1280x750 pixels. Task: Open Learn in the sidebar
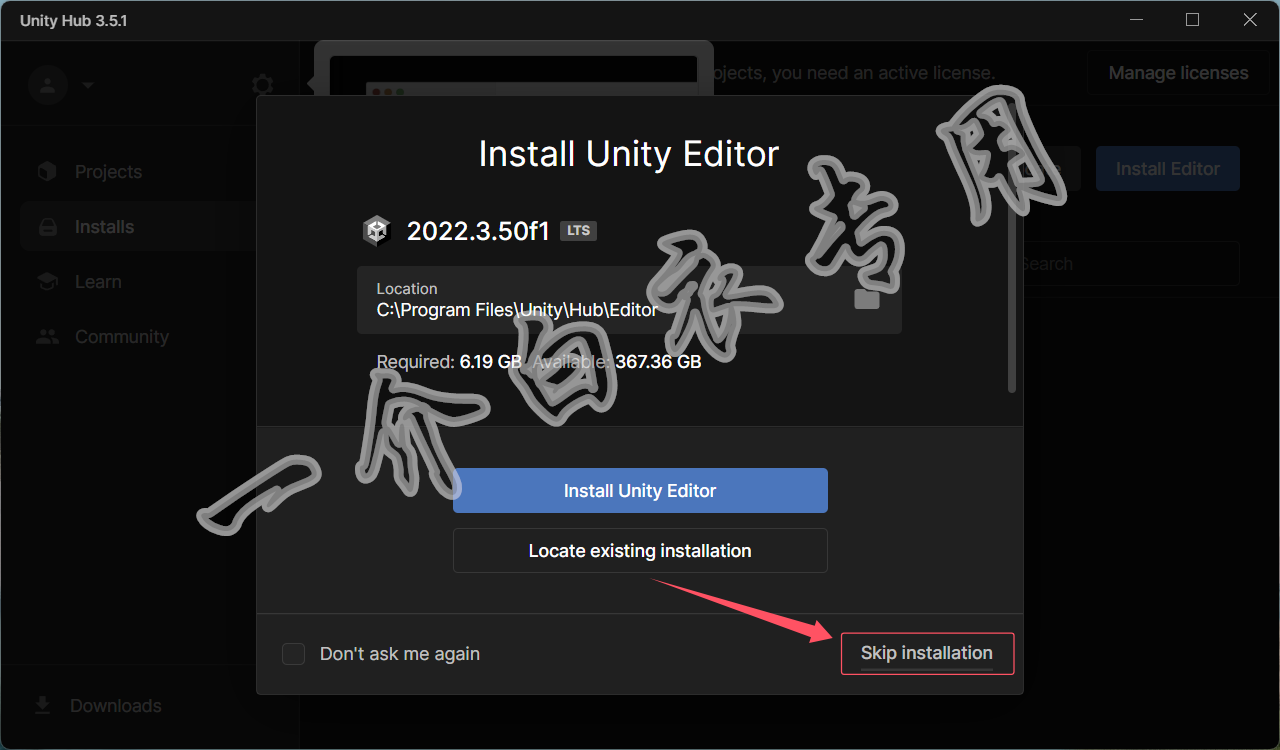pyautogui.click(x=98, y=282)
